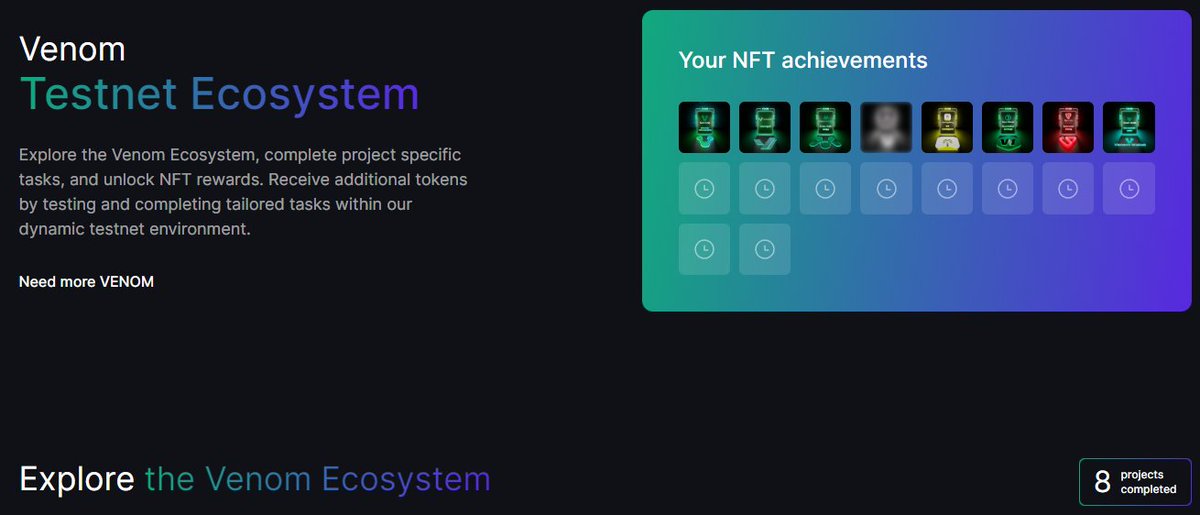The width and height of the screenshot is (1200, 515).
Task: Open the yellow glowing NFT achievement
Action: [947, 128]
